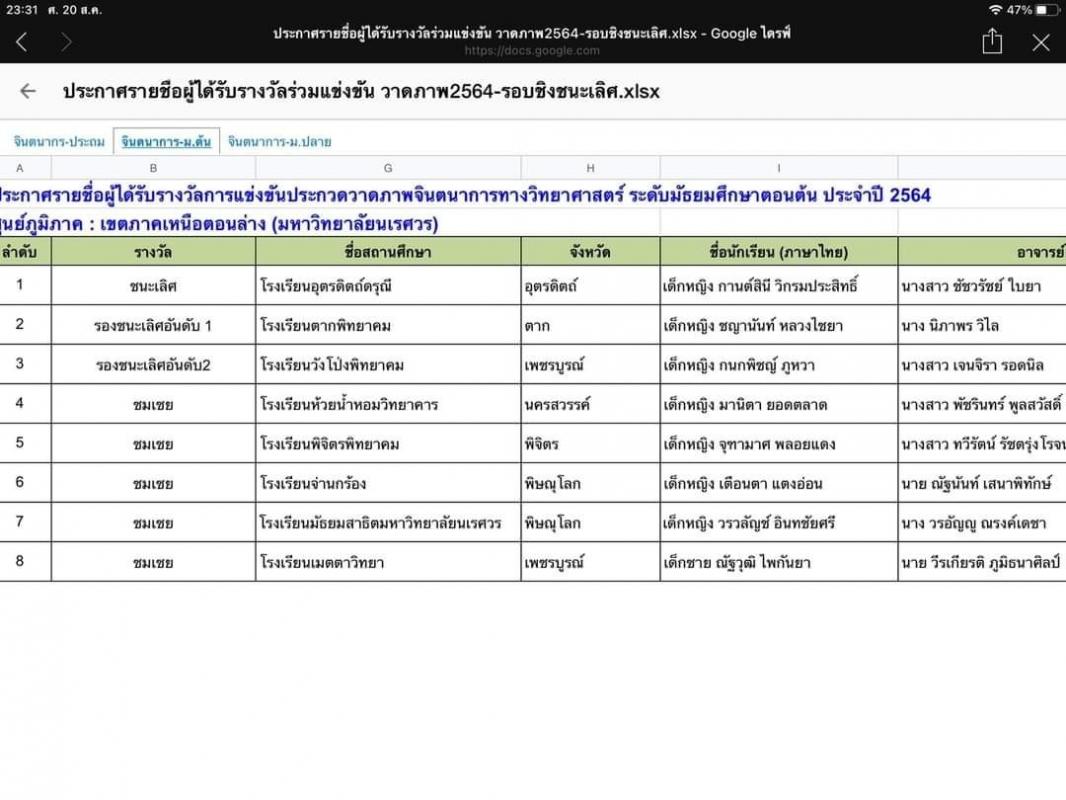This screenshot has height=800, width=1066.
Task: Click the รางวัล header cell
Action: coord(153,251)
